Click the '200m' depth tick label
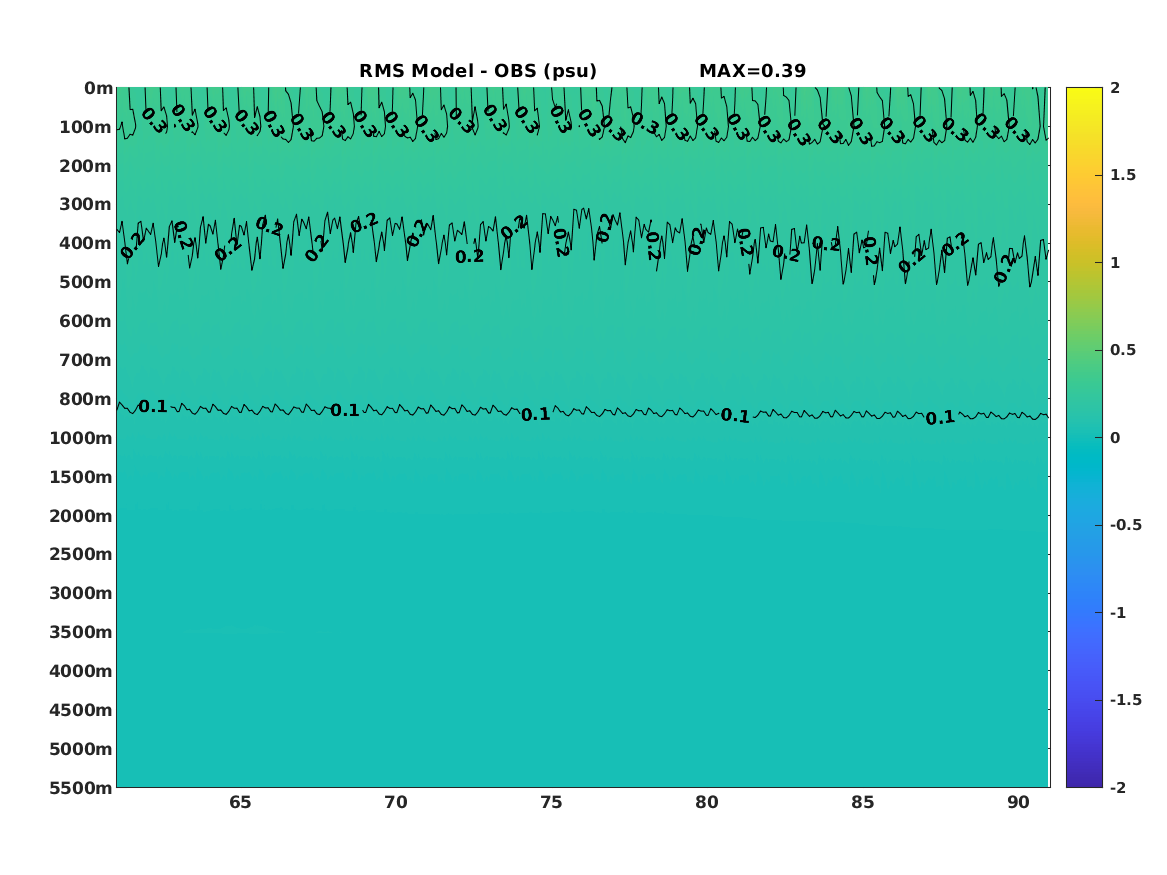Image resolution: width=1167 pixels, height=875 pixels. (x=86, y=166)
